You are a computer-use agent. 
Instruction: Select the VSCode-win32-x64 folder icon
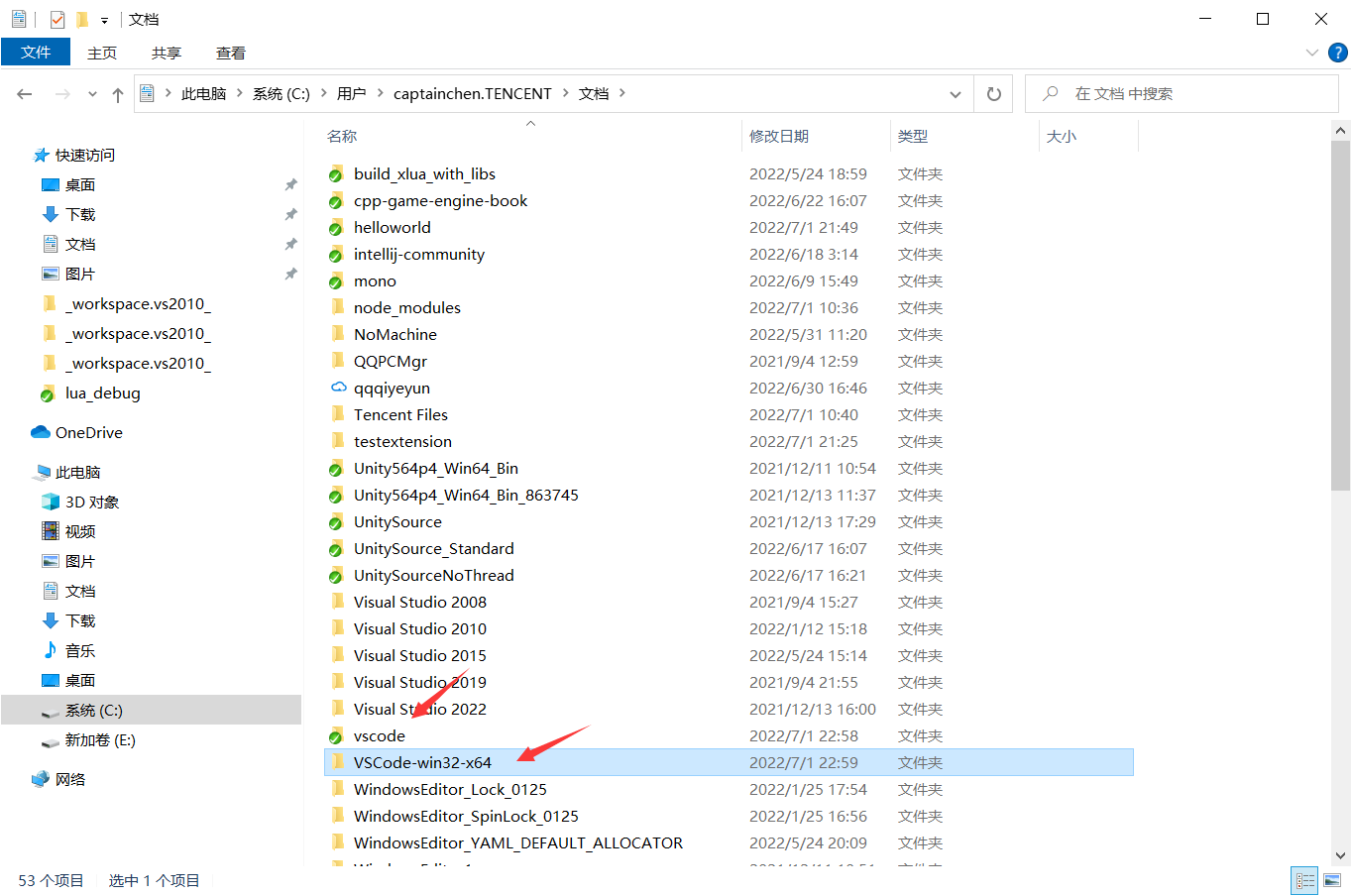tap(338, 762)
